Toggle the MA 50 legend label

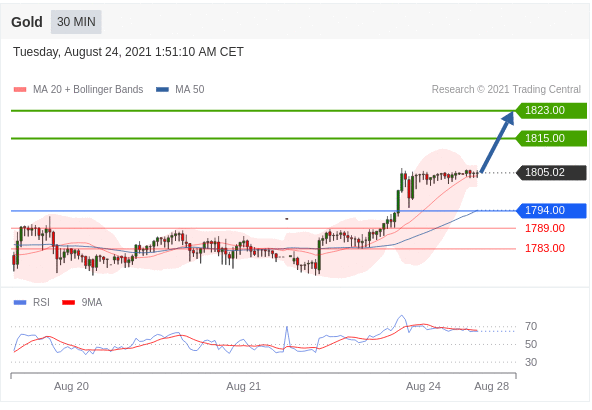[x=190, y=89]
